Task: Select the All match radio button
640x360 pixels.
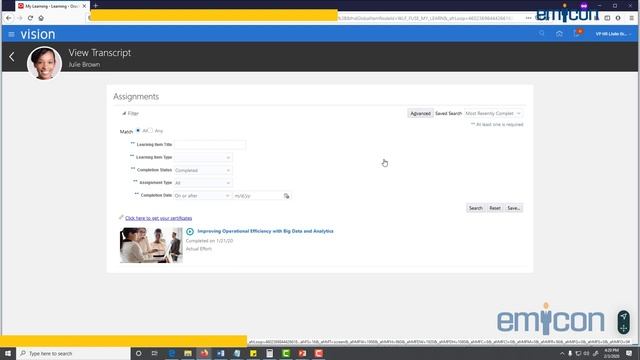Action: 138,131
